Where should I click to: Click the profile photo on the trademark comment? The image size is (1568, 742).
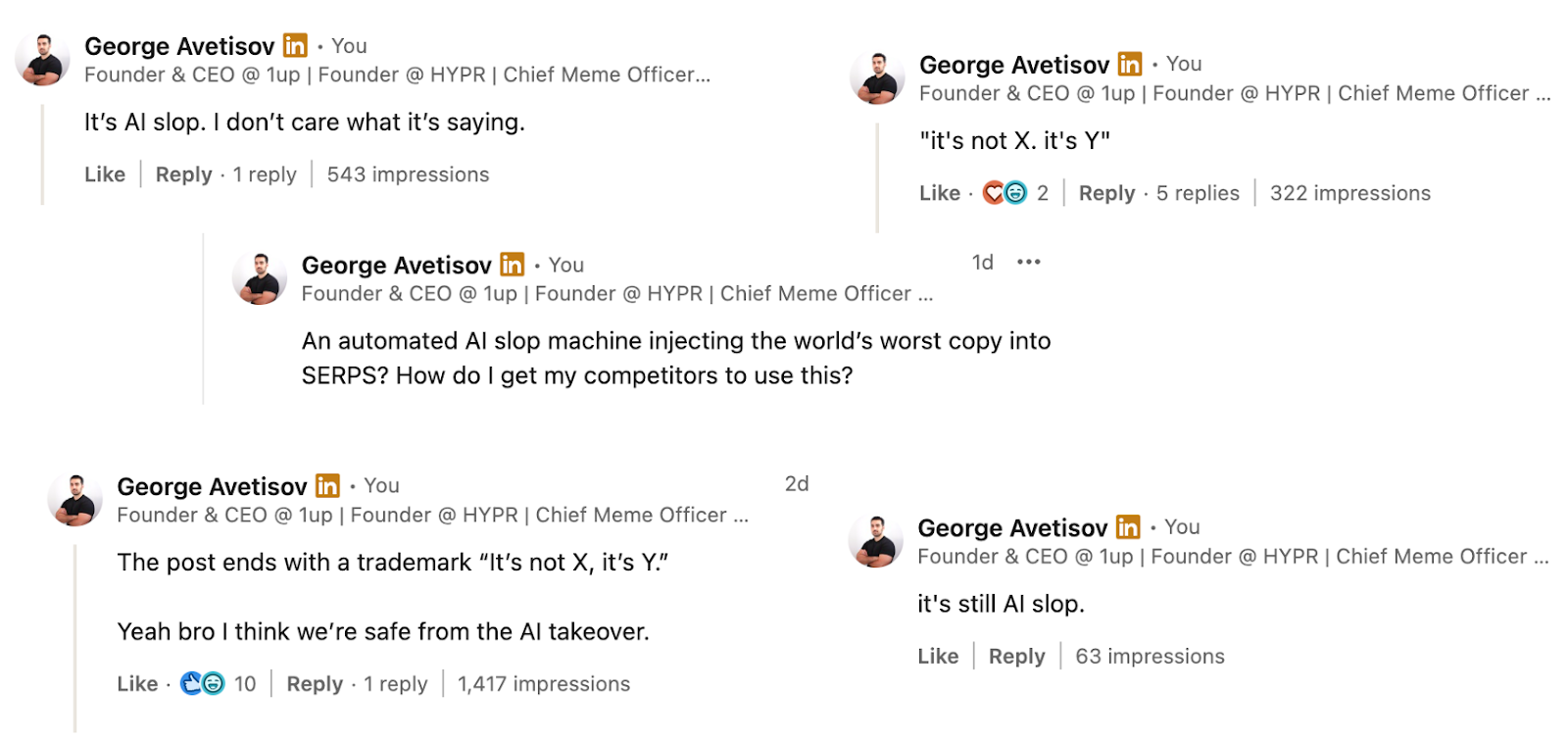[x=73, y=500]
